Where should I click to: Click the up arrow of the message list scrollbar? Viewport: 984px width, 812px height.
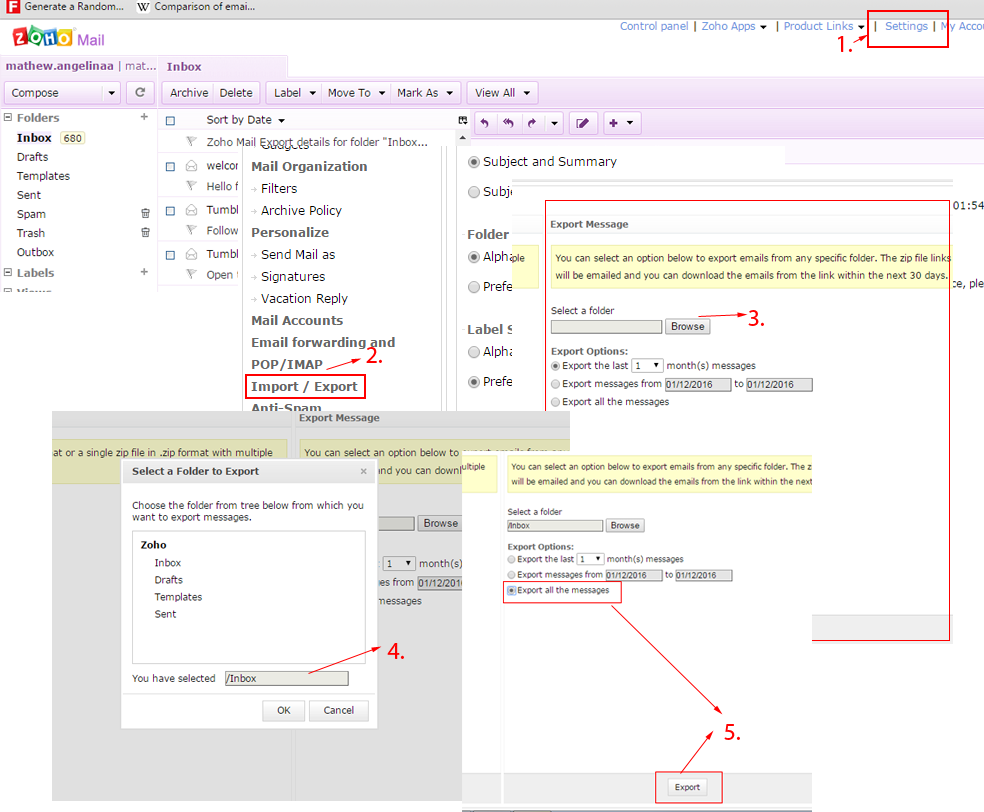coord(463,137)
